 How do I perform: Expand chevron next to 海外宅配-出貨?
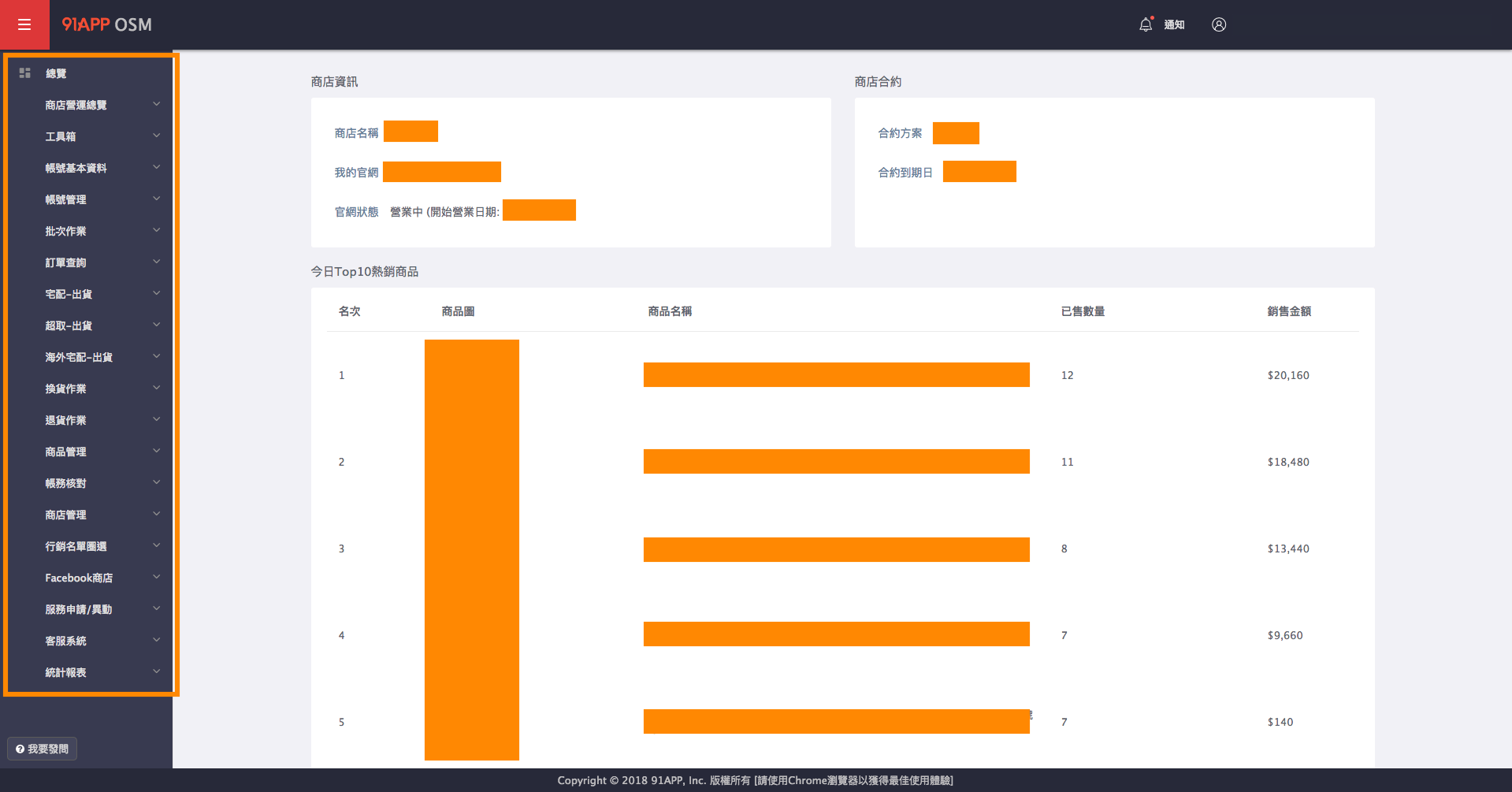[x=156, y=356]
